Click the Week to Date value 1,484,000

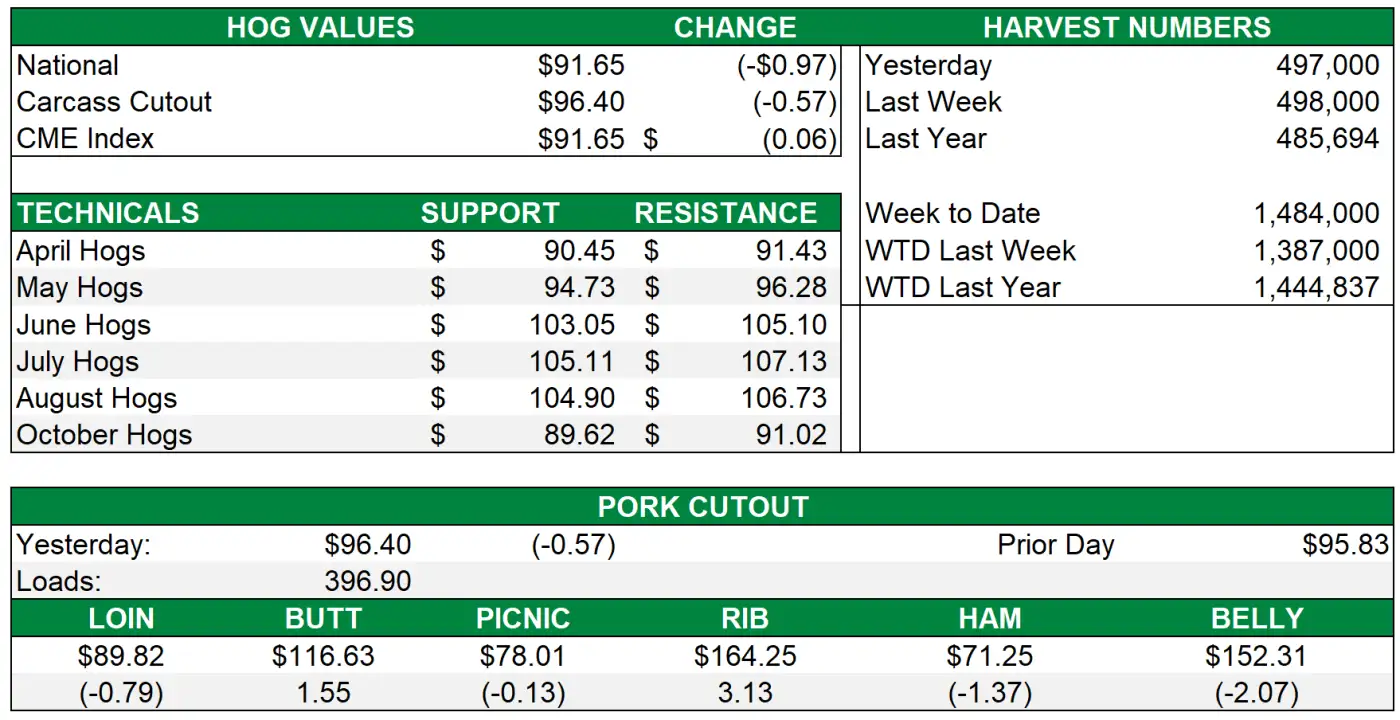[1316, 214]
